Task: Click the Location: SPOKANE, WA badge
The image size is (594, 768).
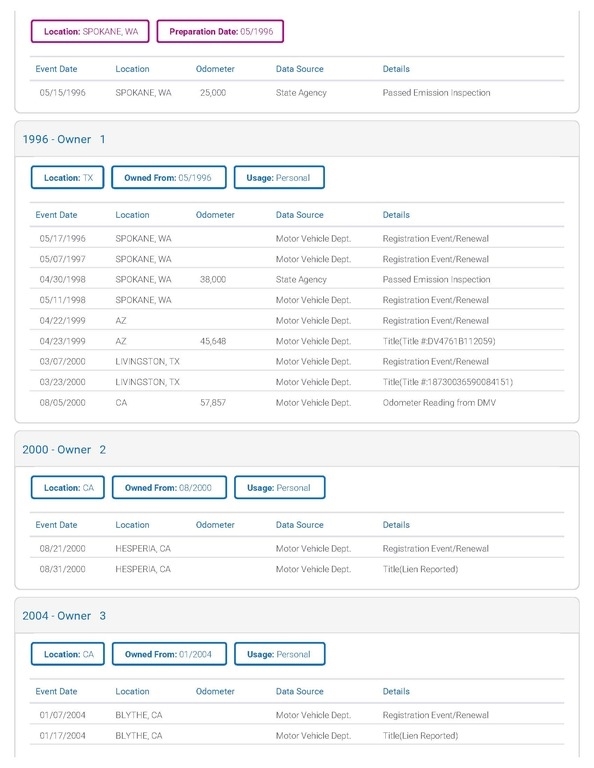Action: pos(90,31)
